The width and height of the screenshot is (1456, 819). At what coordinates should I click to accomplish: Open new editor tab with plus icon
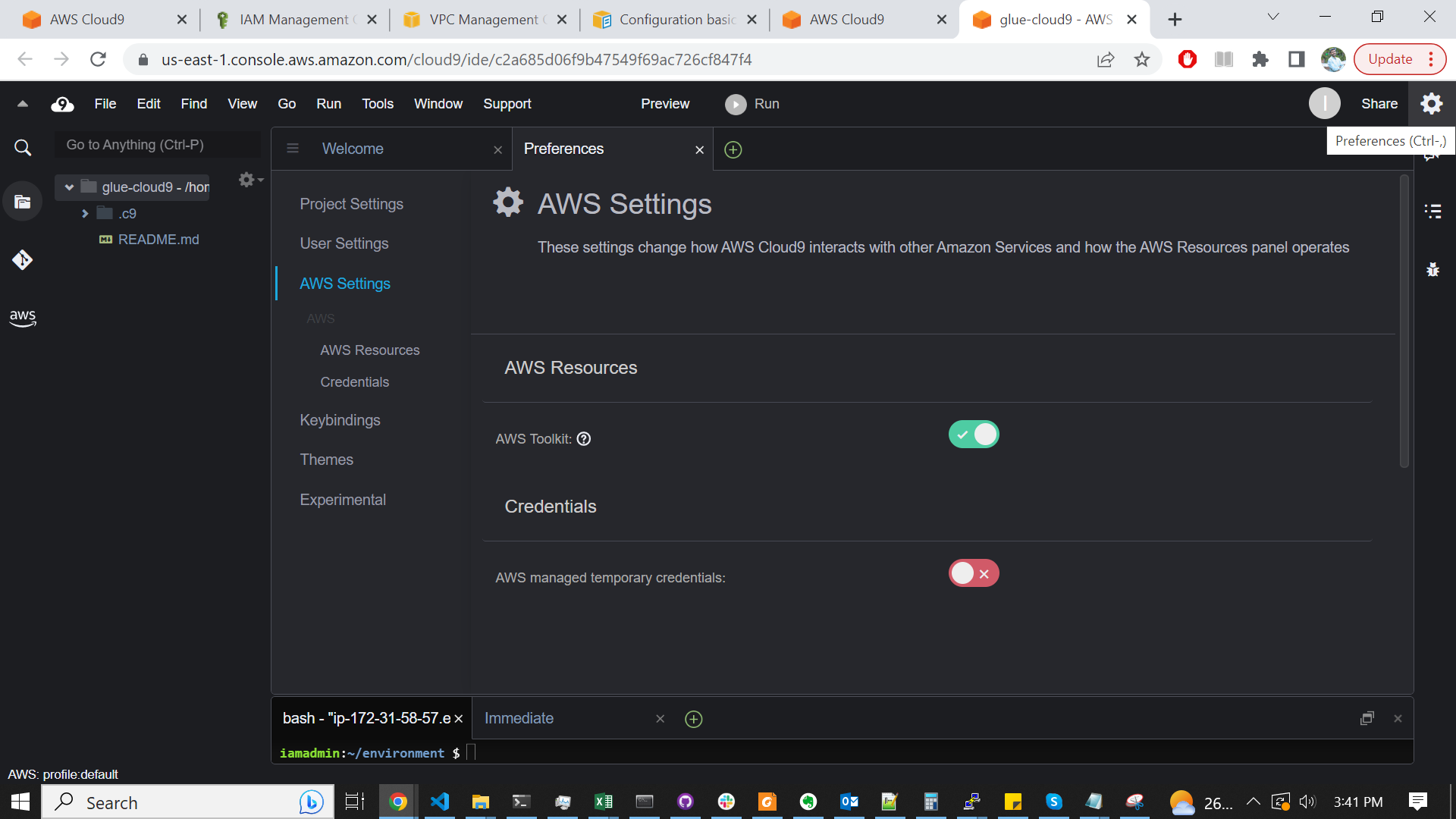click(x=733, y=149)
